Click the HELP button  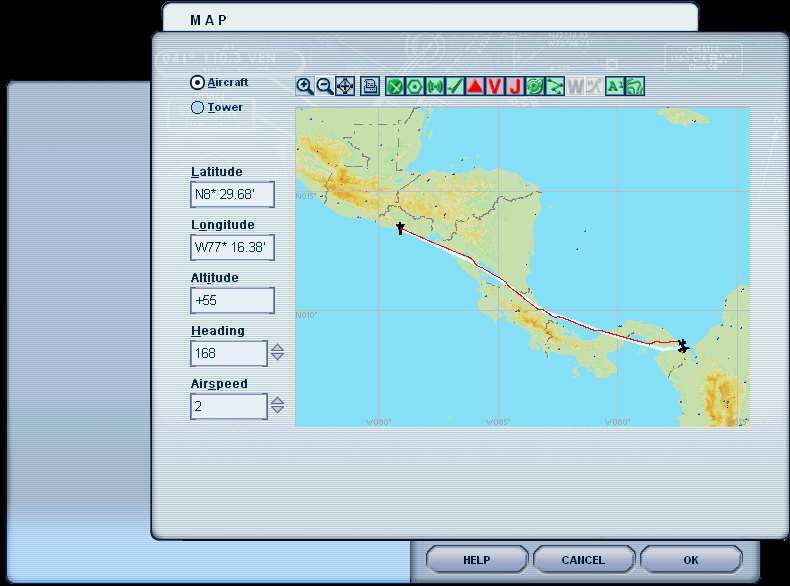coord(477,560)
